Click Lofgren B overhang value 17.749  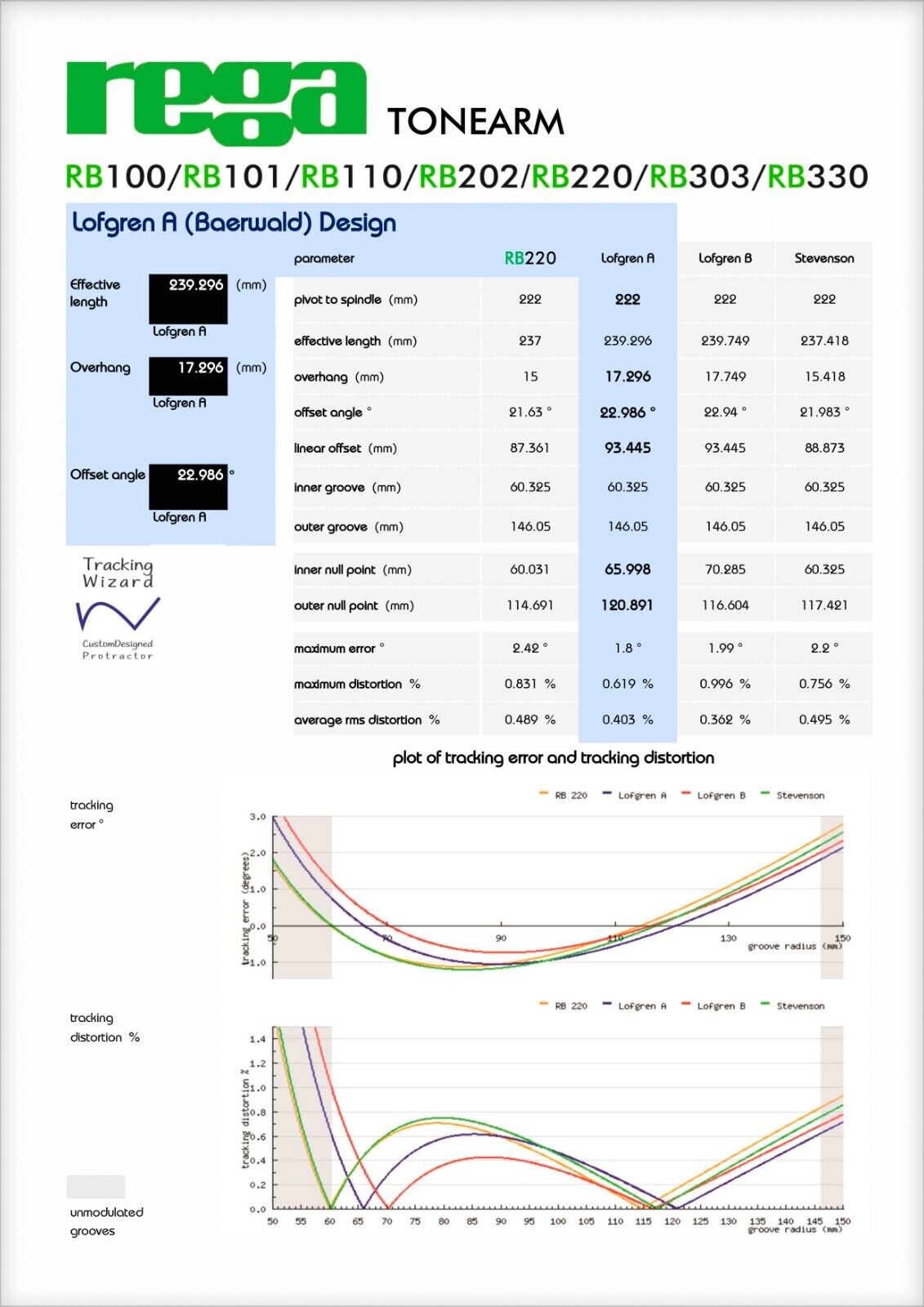[725, 377]
